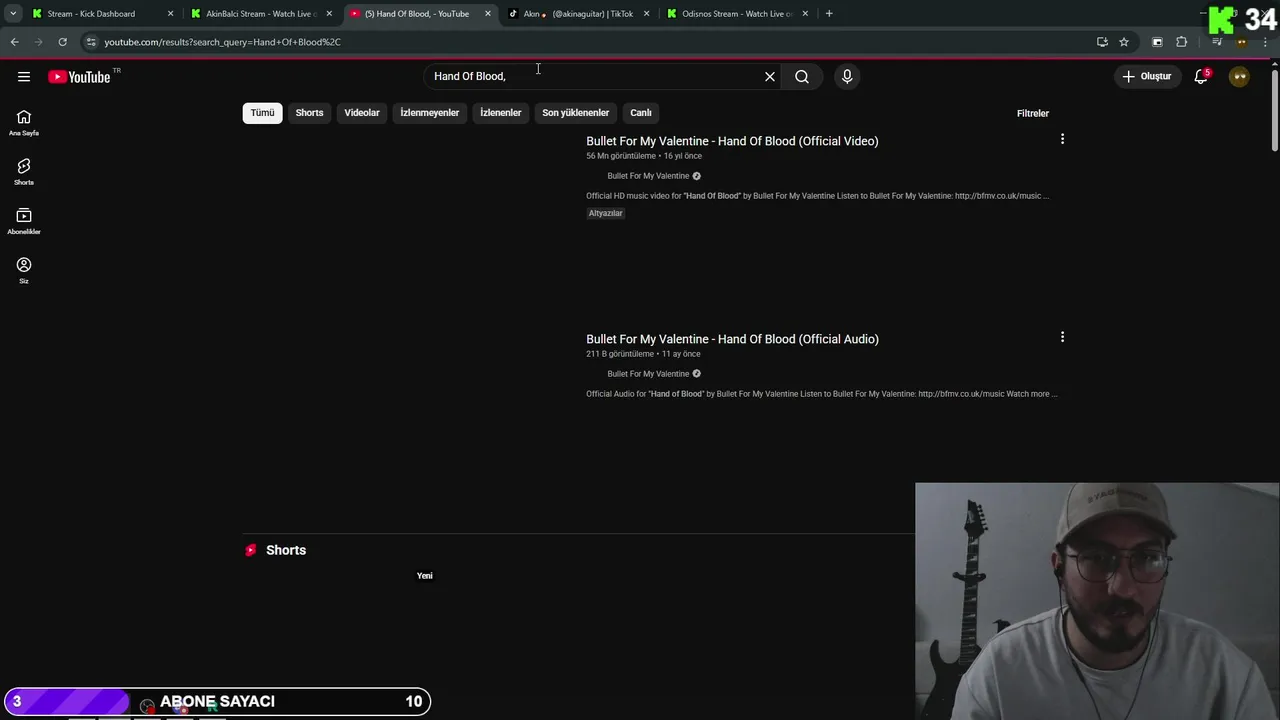Select the Tümü filter chip
Viewport: 1280px width, 720px height.
262,113
